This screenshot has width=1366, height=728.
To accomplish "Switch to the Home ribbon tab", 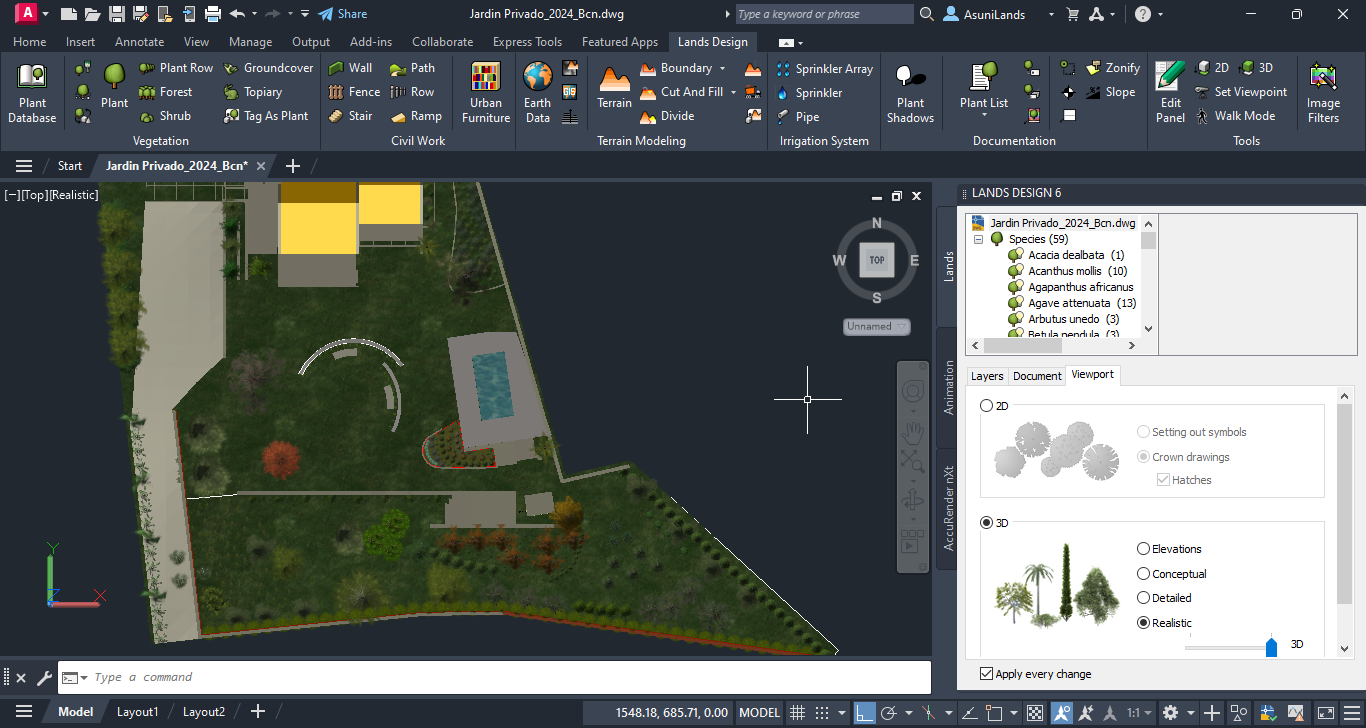I will tap(29, 42).
